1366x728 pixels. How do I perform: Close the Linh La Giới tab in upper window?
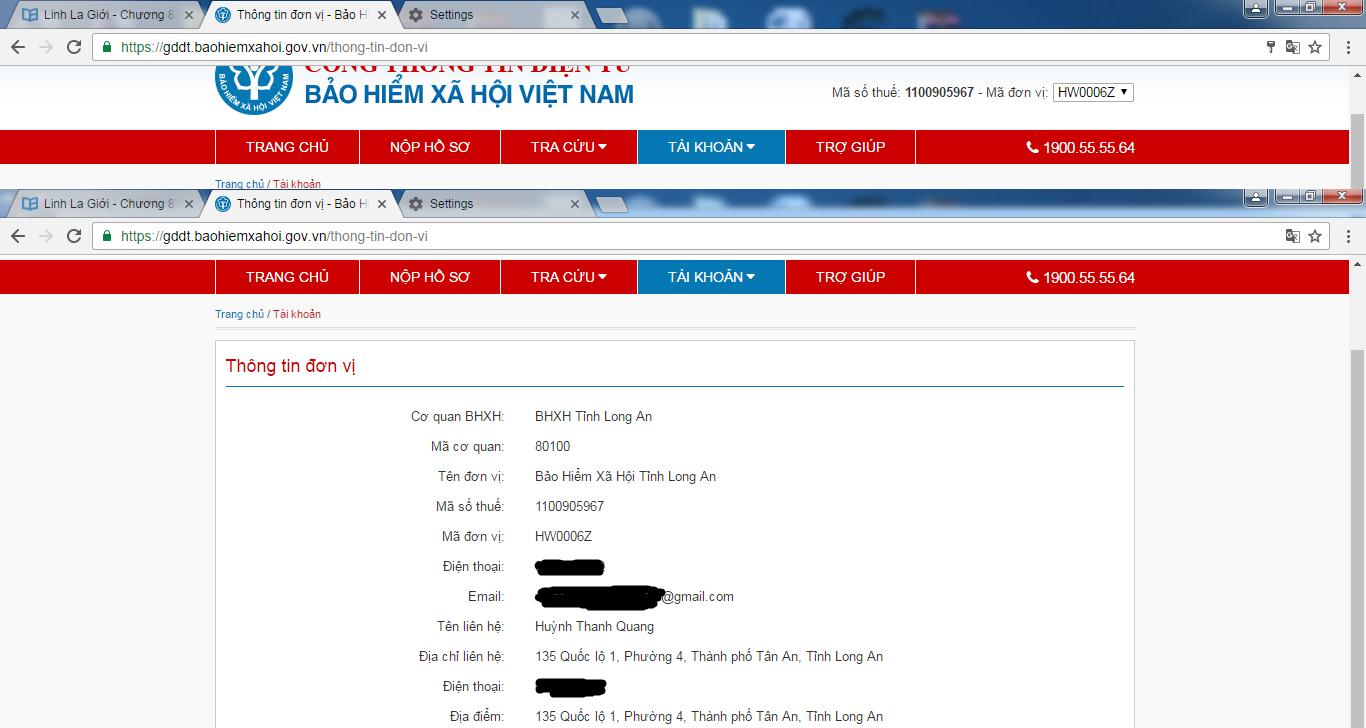pyautogui.click(x=189, y=15)
